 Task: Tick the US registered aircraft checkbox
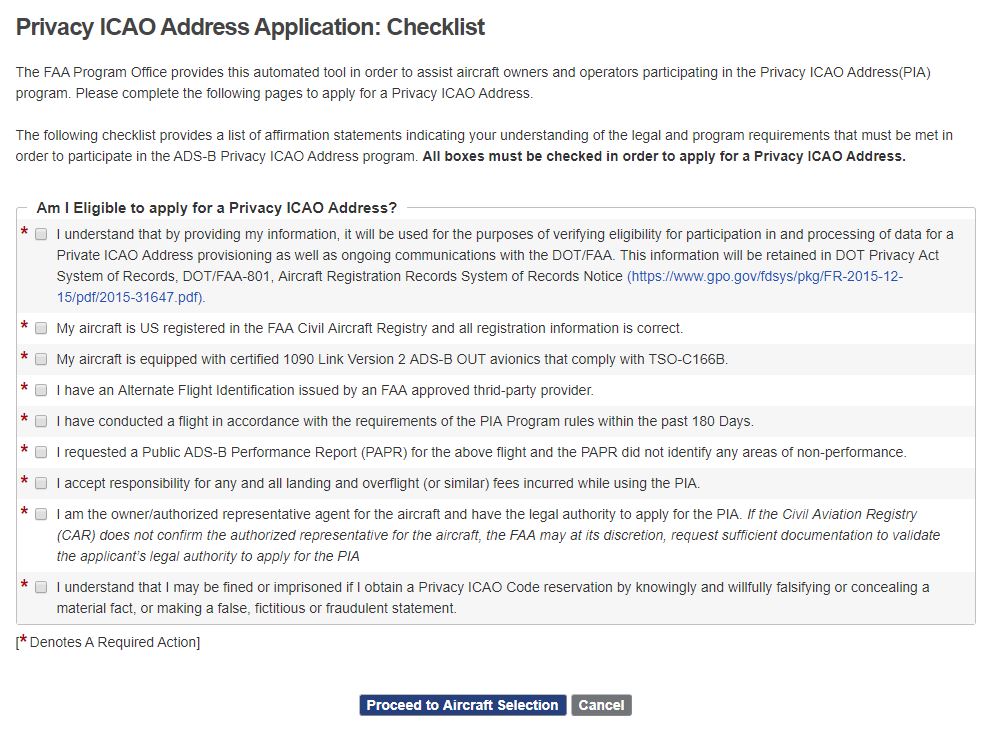click(41, 328)
